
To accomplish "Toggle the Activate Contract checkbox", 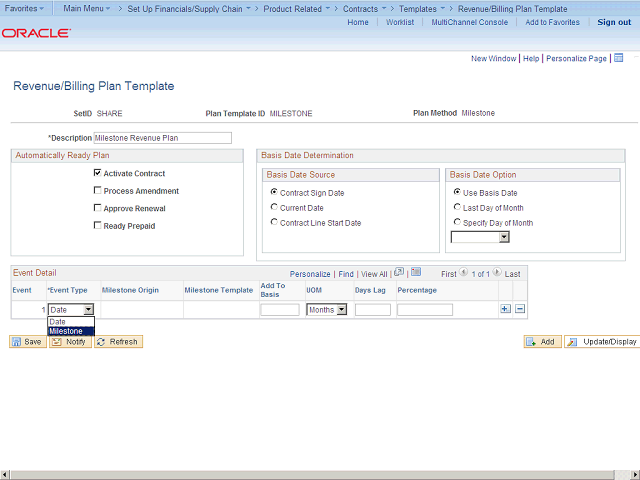I will [97, 173].
